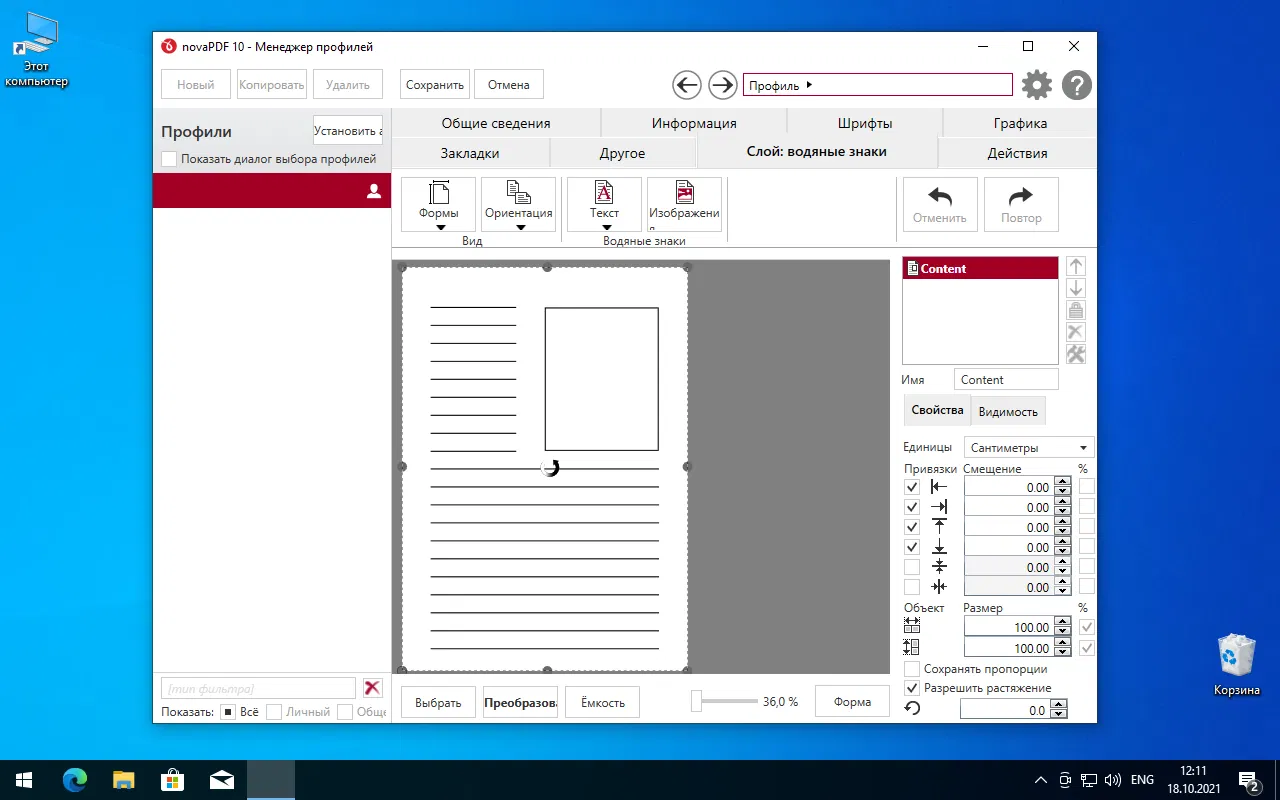Navigate forward with the right arrow

click(722, 85)
